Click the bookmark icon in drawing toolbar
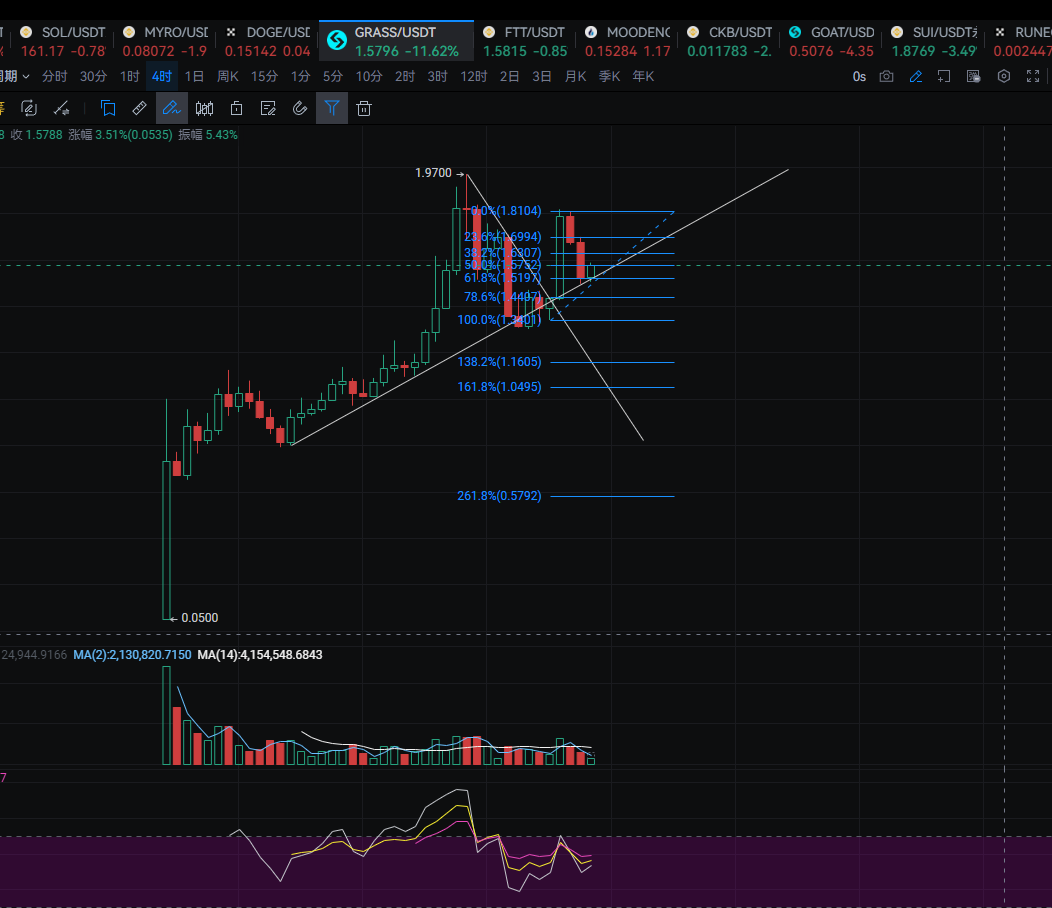Image resolution: width=1052 pixels, height=908 pixels. (x=108, y=109)
